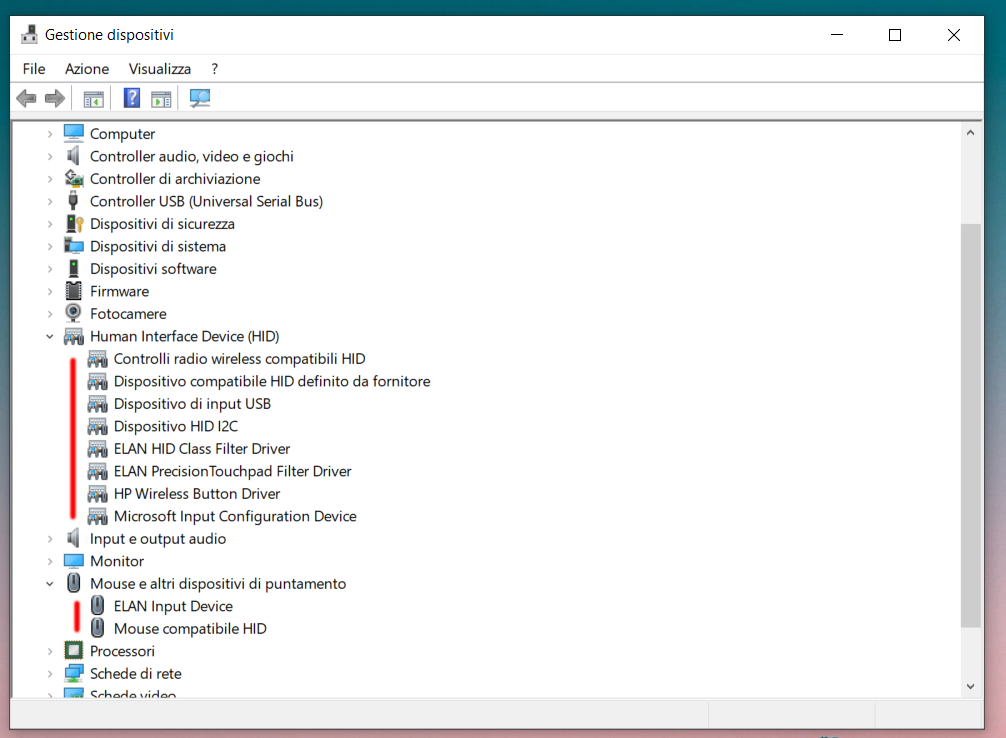This screenshot has width=1006, height=738.
Task: Click the Forward arrow toolbar icon
Action: [x=55, y=98]
